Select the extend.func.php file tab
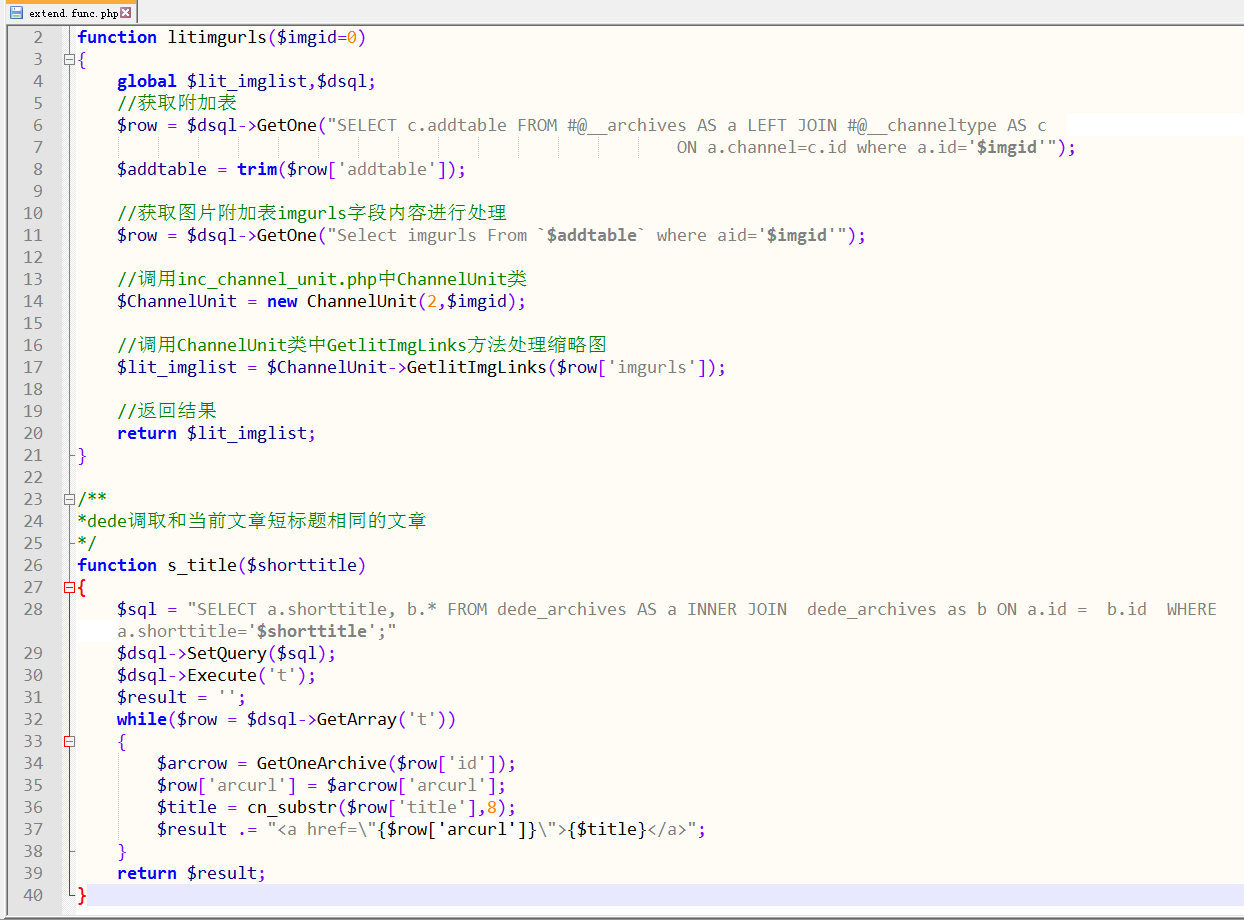This screenshot has height=921, width=1244. click(x=72, y=13)
